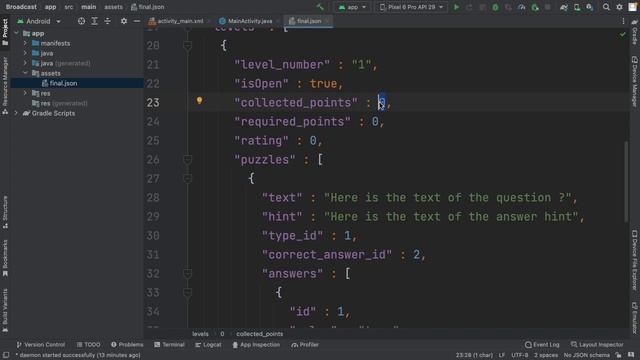
Task: Toggle Build Variants side panel
Action: 5,310
